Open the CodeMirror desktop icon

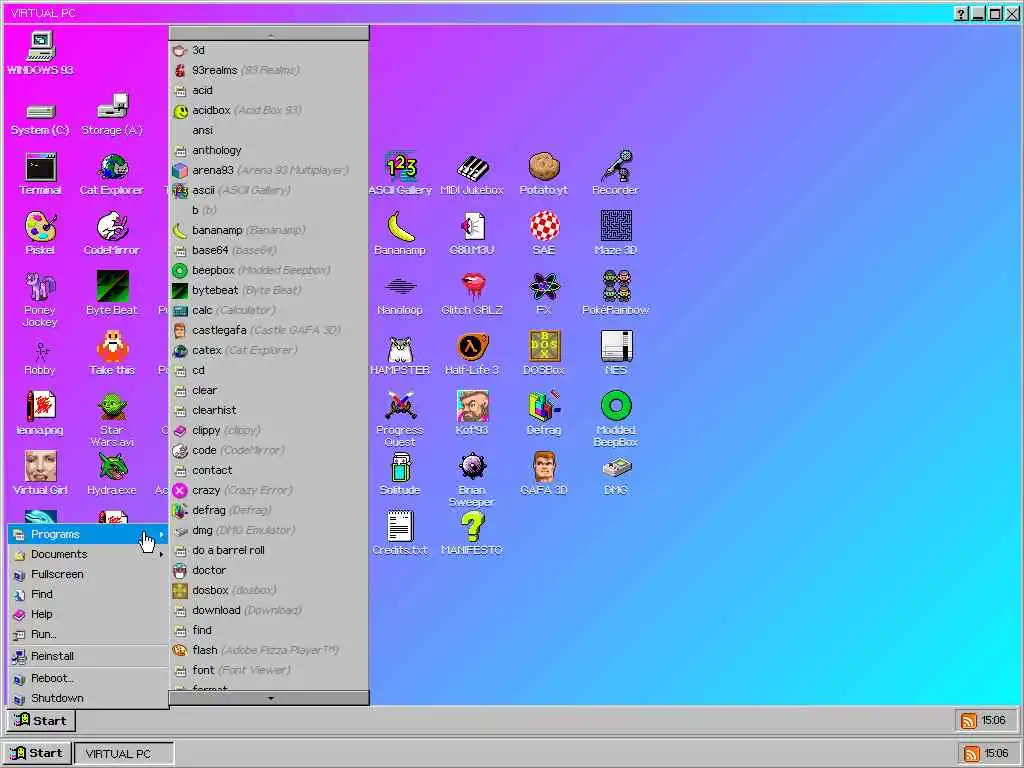(112, 234)
